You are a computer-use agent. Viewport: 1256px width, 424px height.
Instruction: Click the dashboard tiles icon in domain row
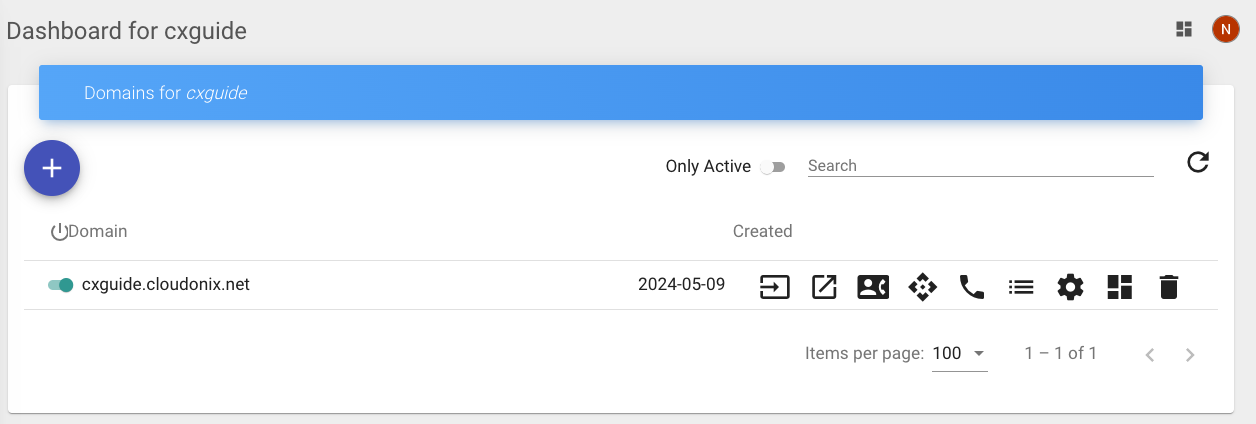[1119, 287]
